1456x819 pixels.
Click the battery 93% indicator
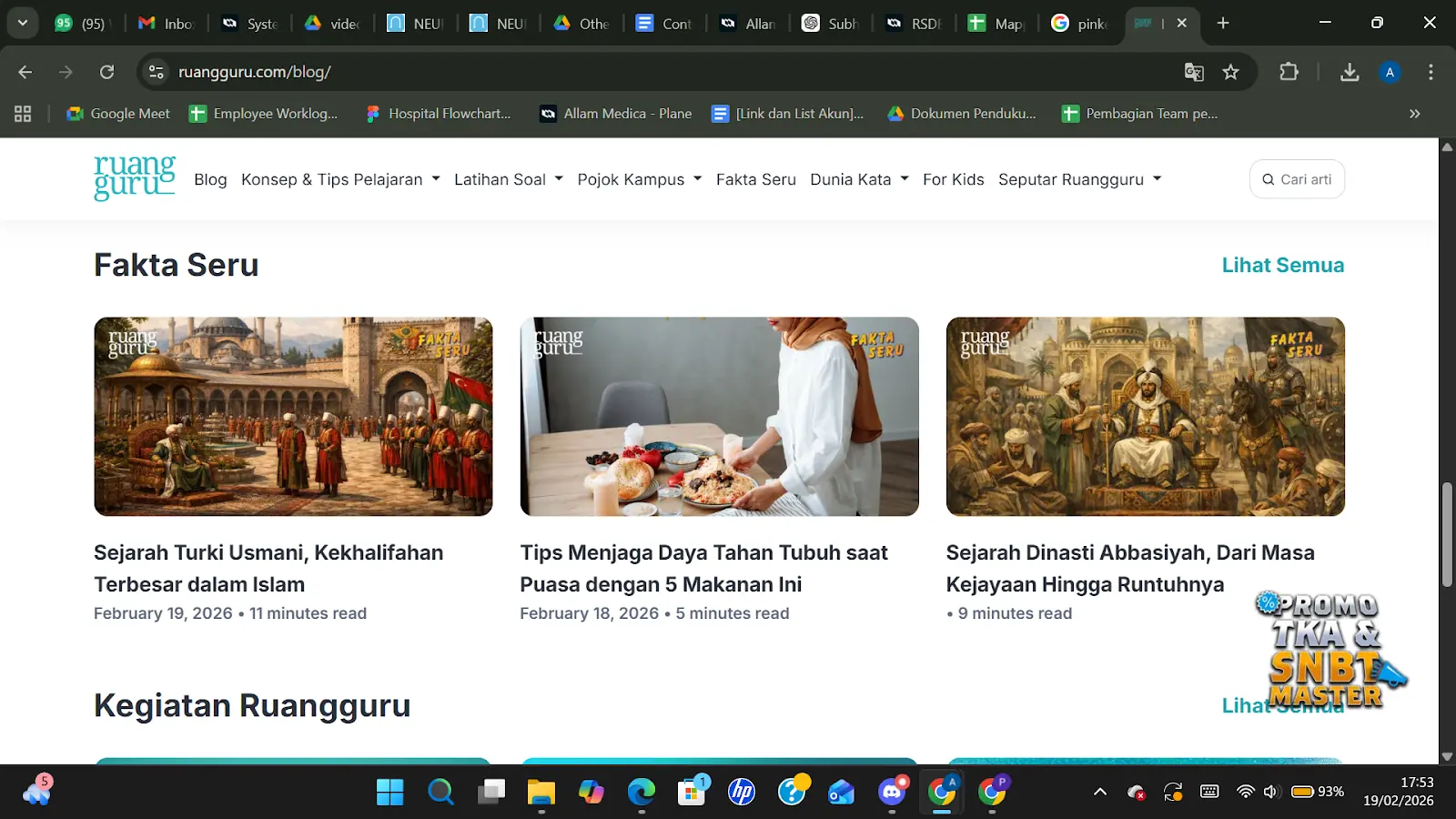coord(1318,792)
